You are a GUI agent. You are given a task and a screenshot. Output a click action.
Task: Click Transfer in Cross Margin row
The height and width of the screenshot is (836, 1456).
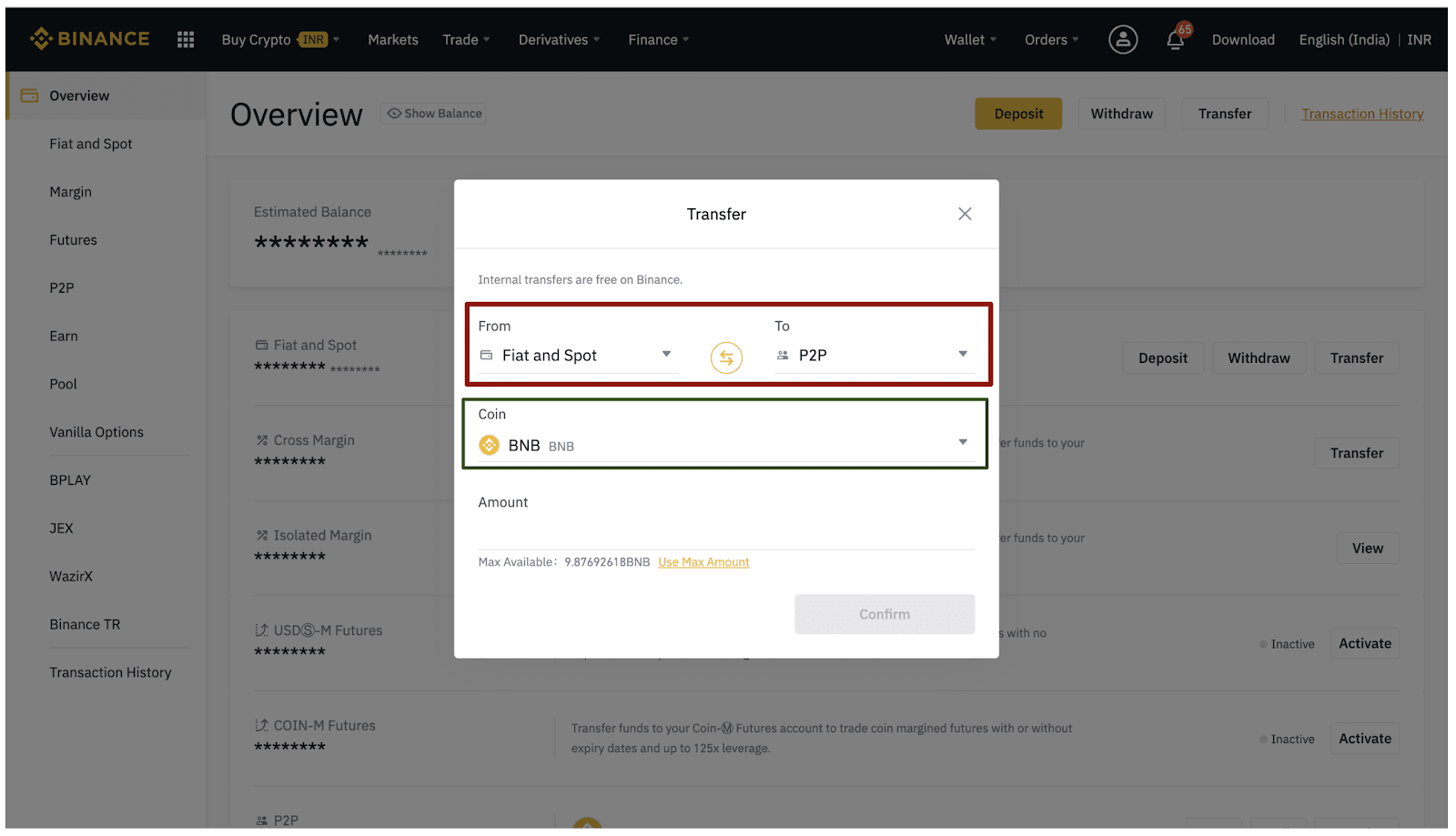point(1357,453)
